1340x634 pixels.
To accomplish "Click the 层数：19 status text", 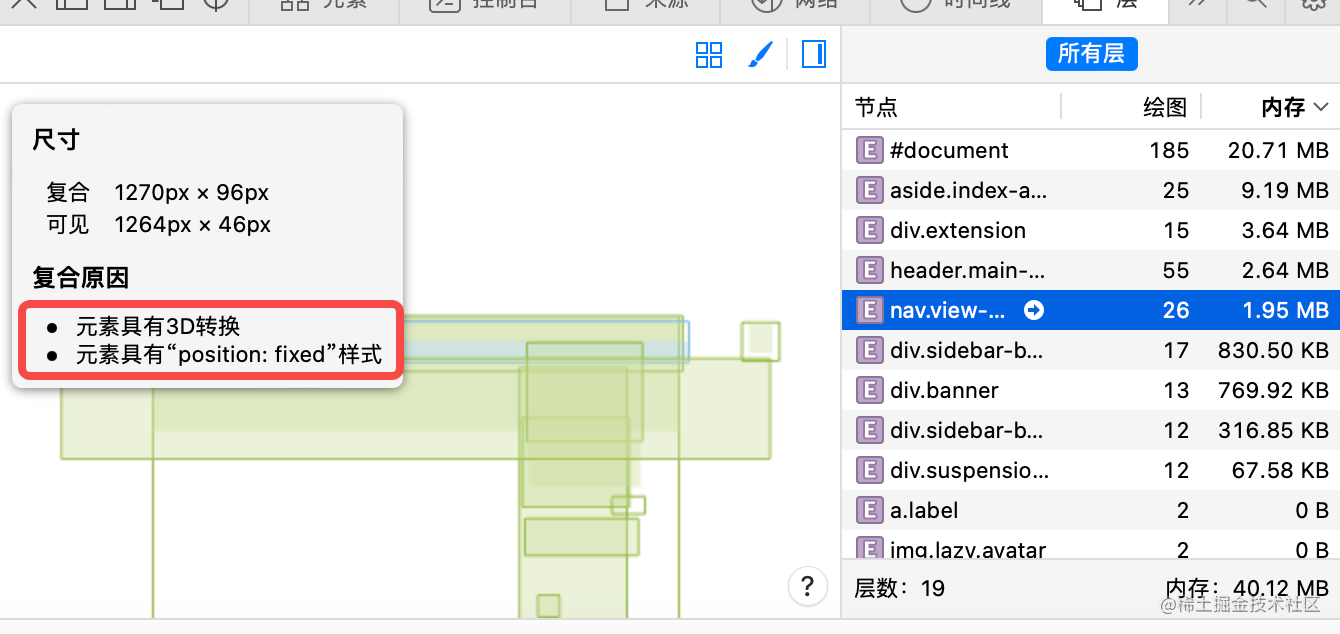I will [899, 588].
